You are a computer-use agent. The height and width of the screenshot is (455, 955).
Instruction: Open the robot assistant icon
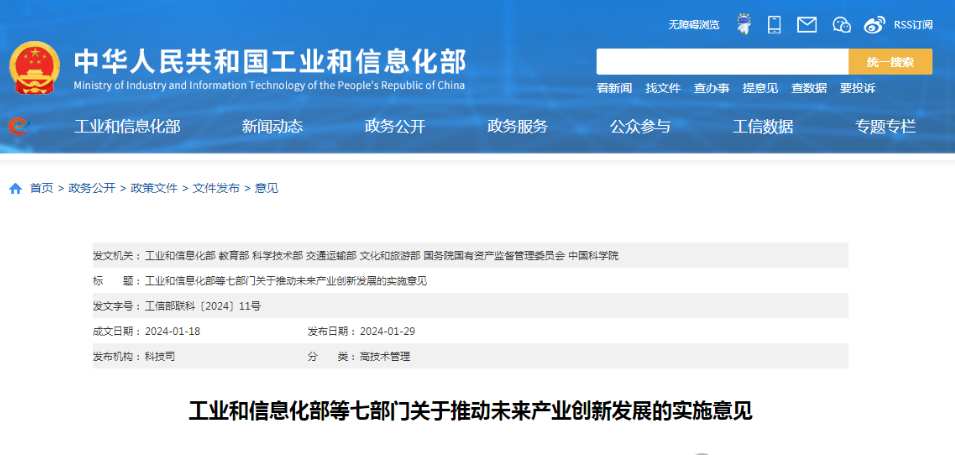click(x=743, y=24)
